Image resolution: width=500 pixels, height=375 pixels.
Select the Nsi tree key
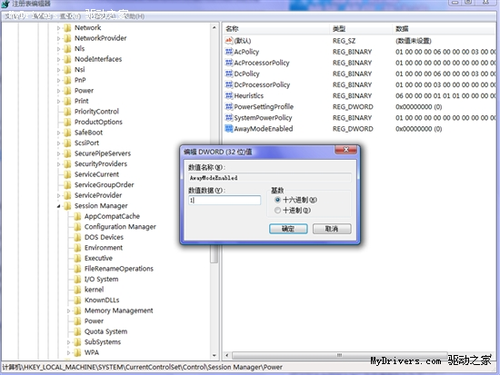pos(80,69)
